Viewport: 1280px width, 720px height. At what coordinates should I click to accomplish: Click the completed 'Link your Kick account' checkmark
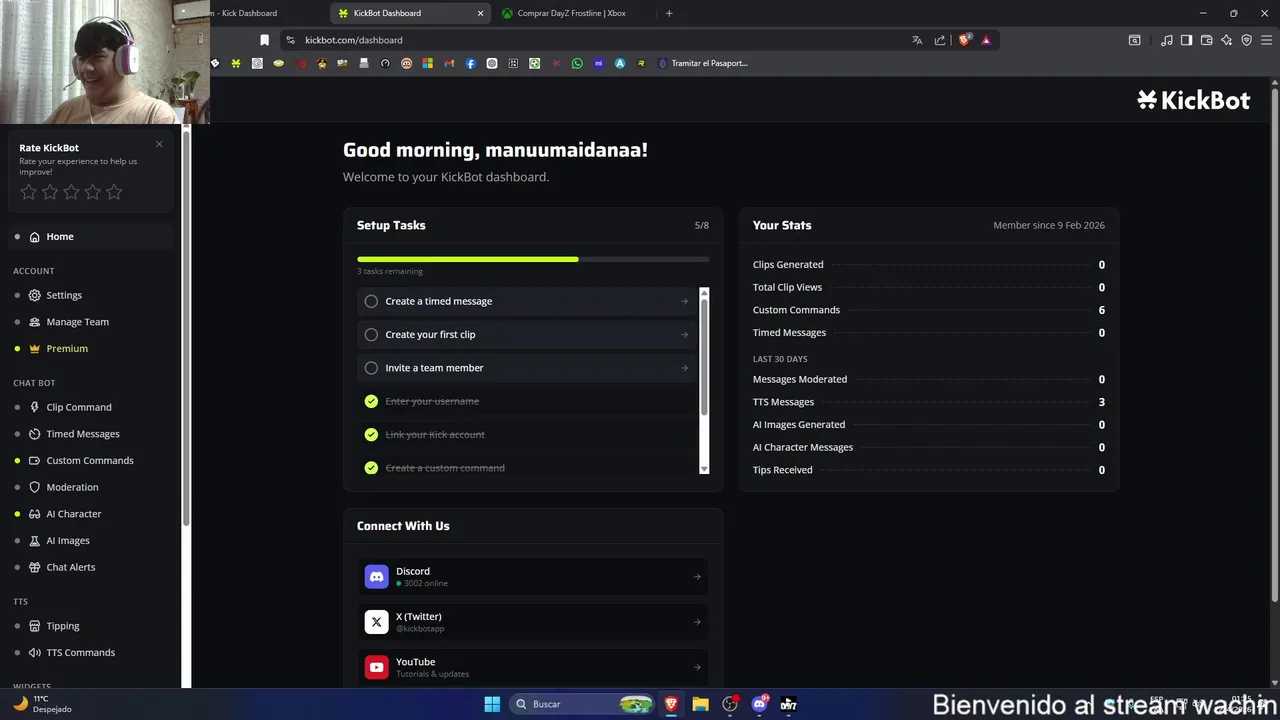(371, 434)
